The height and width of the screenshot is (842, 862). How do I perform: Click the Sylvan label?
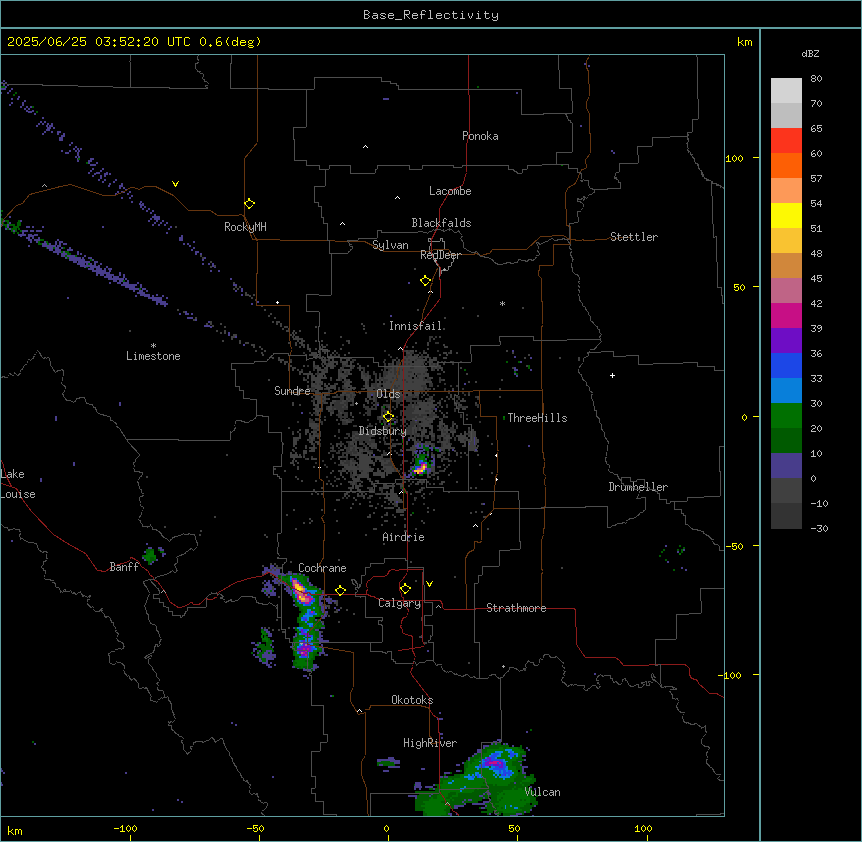pos(390,245)
